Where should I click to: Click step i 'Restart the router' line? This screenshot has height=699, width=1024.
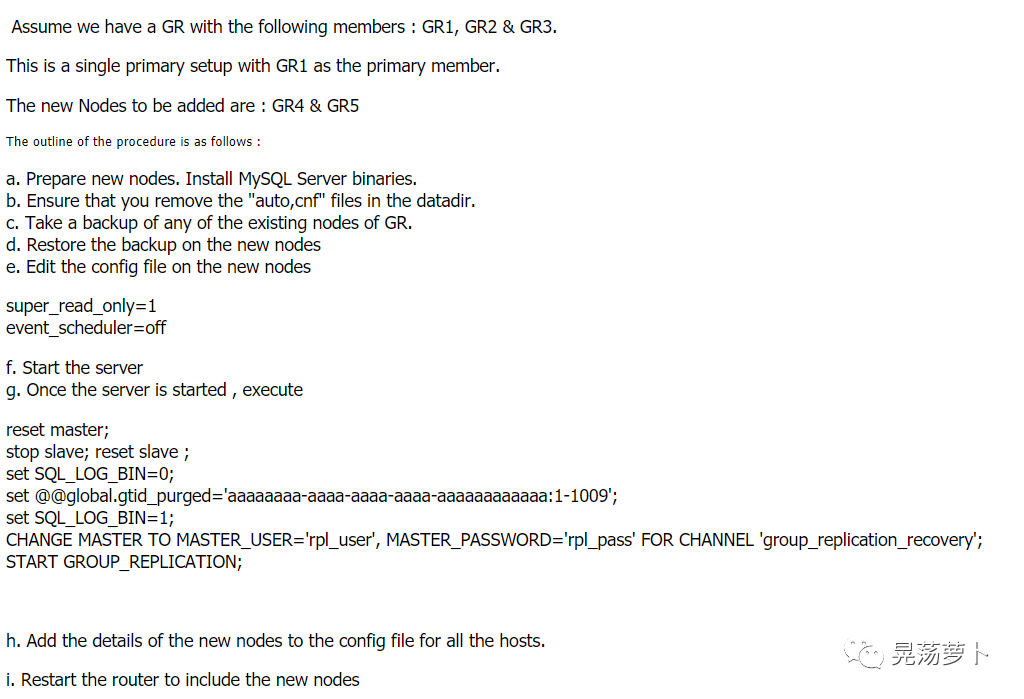[183, 680]
